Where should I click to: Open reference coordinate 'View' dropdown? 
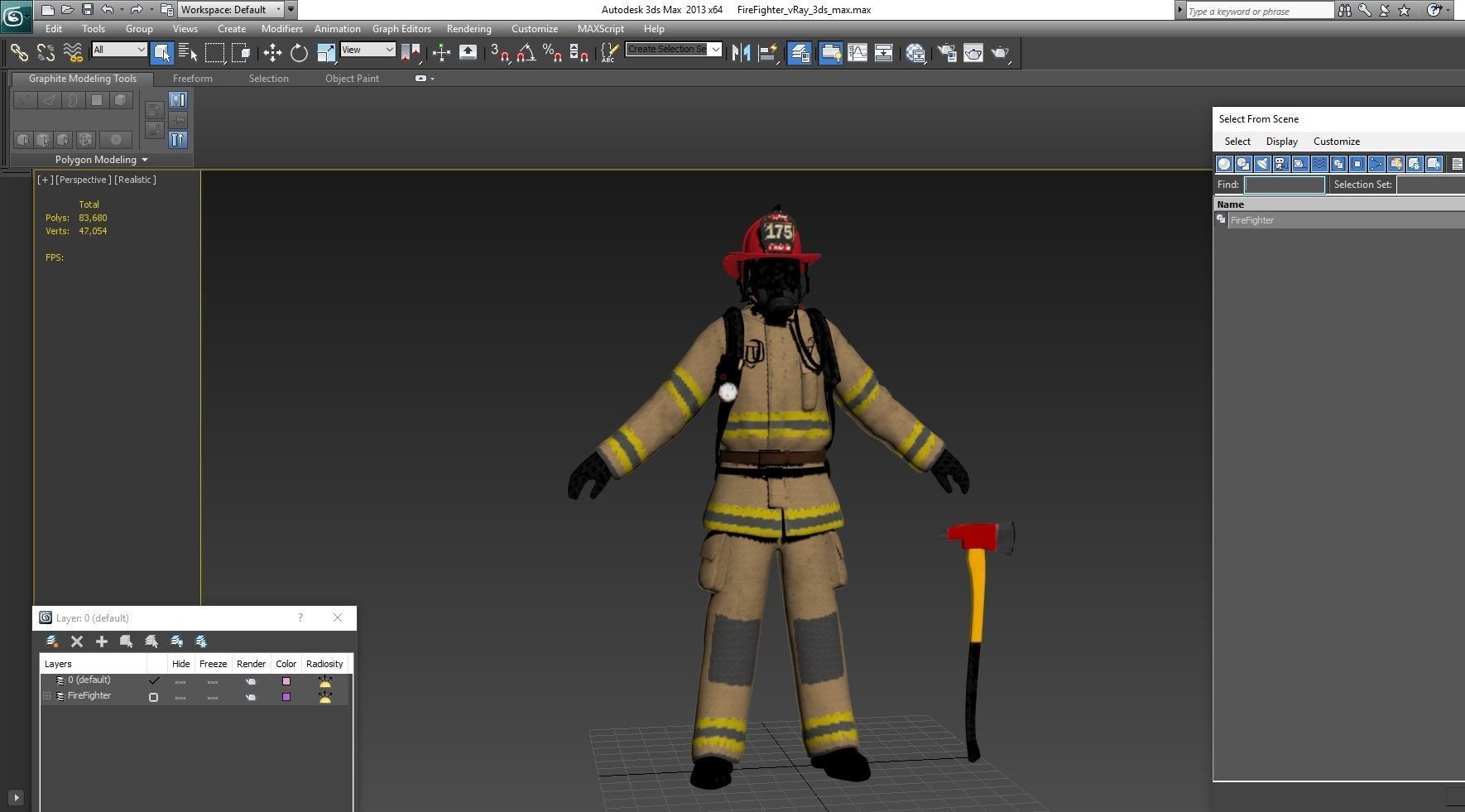coord(367,50)
